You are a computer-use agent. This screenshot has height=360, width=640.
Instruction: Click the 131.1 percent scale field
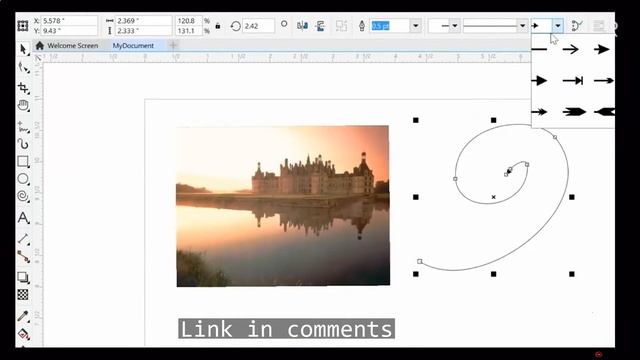[x=188, y=31]
